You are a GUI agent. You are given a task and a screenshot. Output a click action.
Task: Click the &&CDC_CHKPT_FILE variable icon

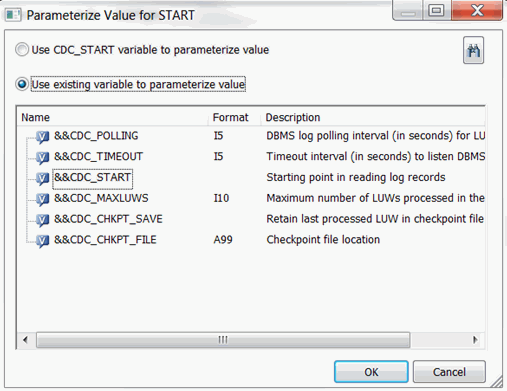(x=42, y=240)
